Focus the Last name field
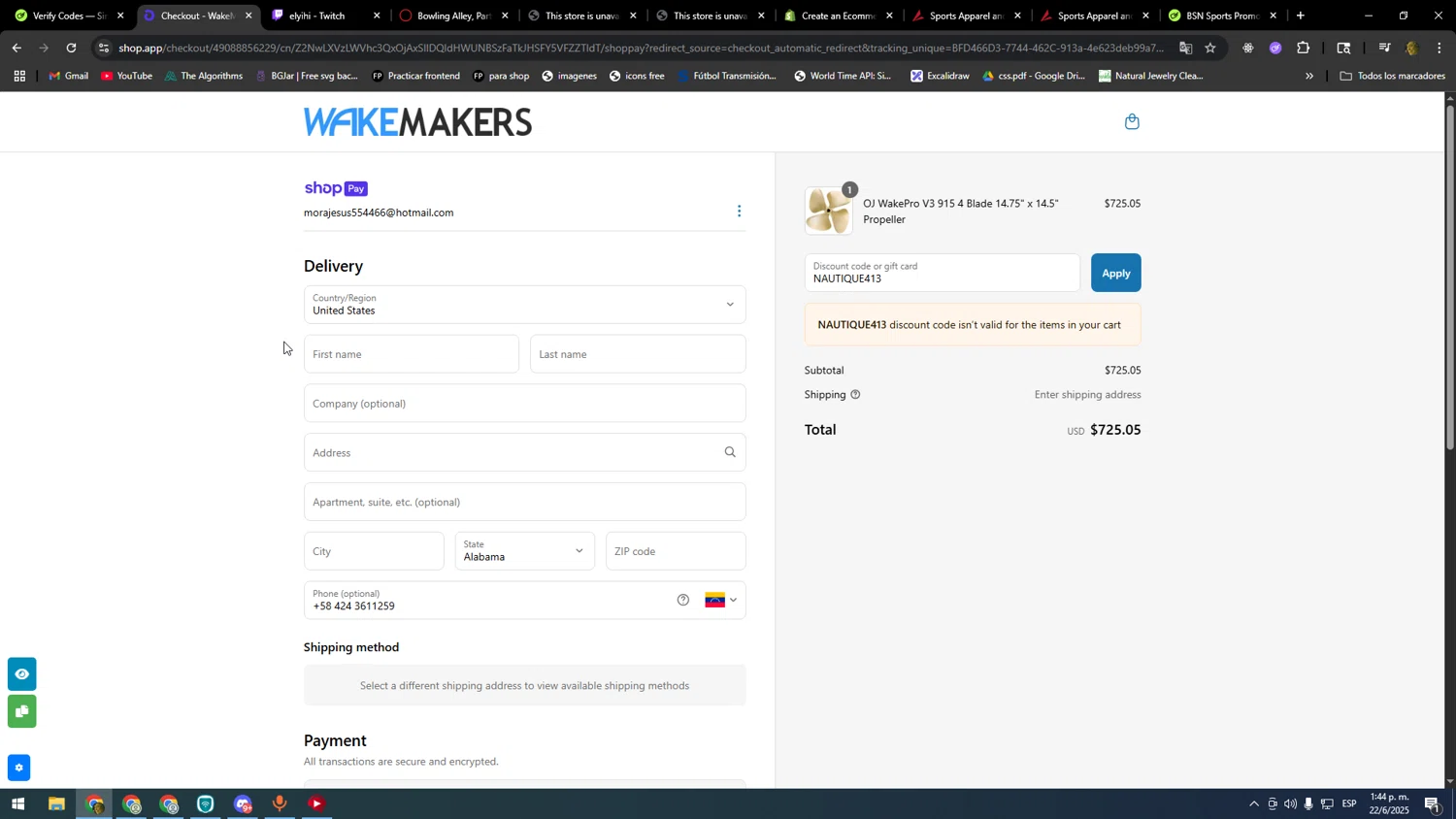 (638, 354)
